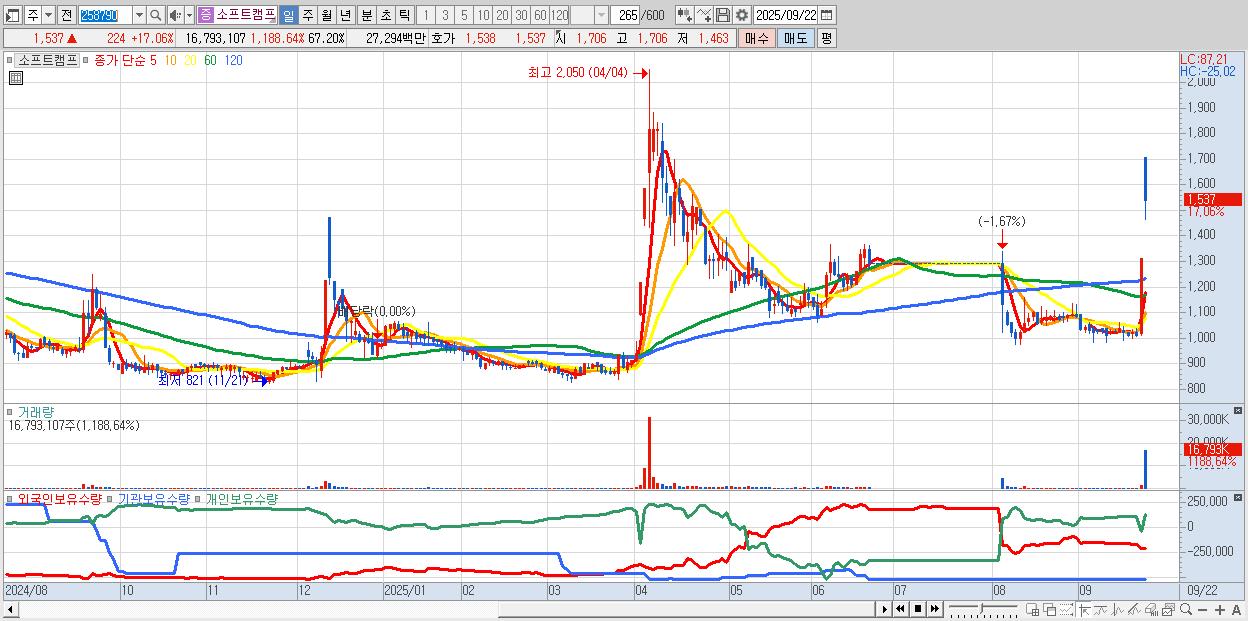Open the '주' type dropdown at top-left
The image size is (1248, 621).
(x=48, y=15)
